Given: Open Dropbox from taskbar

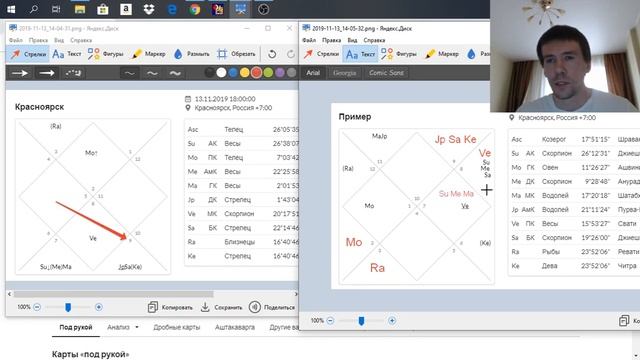Looking at the screenshot, I should pos(149,9).
